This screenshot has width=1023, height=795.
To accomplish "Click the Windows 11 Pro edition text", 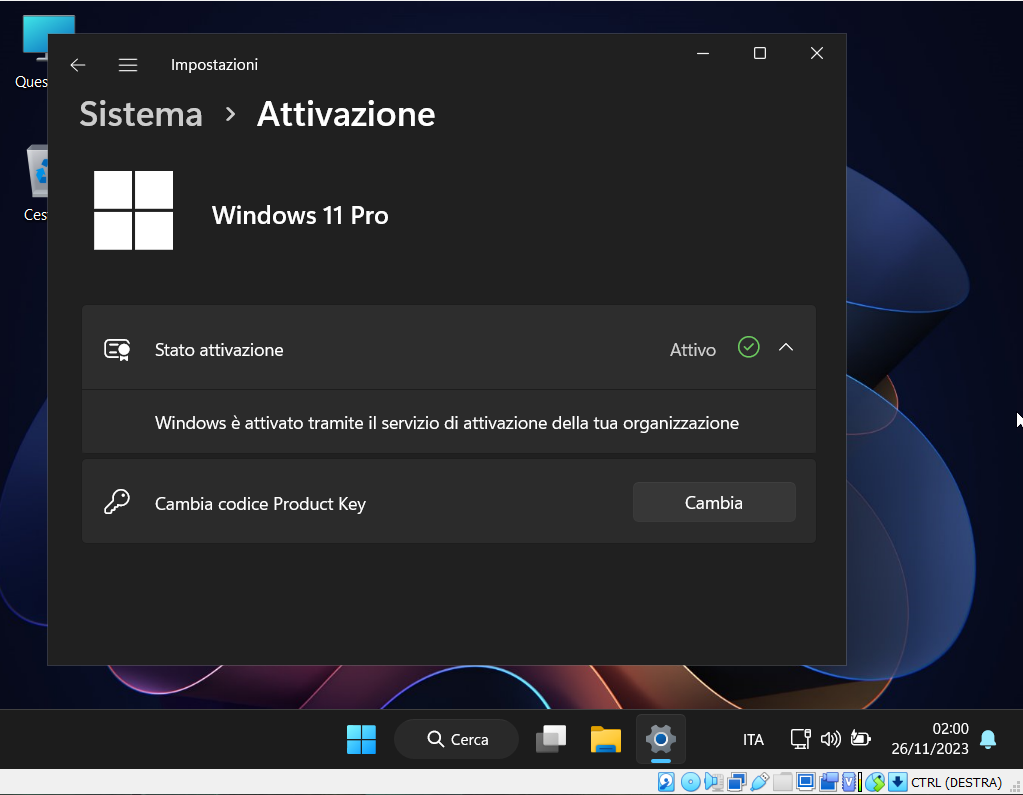I will click(x=300, y=215).
